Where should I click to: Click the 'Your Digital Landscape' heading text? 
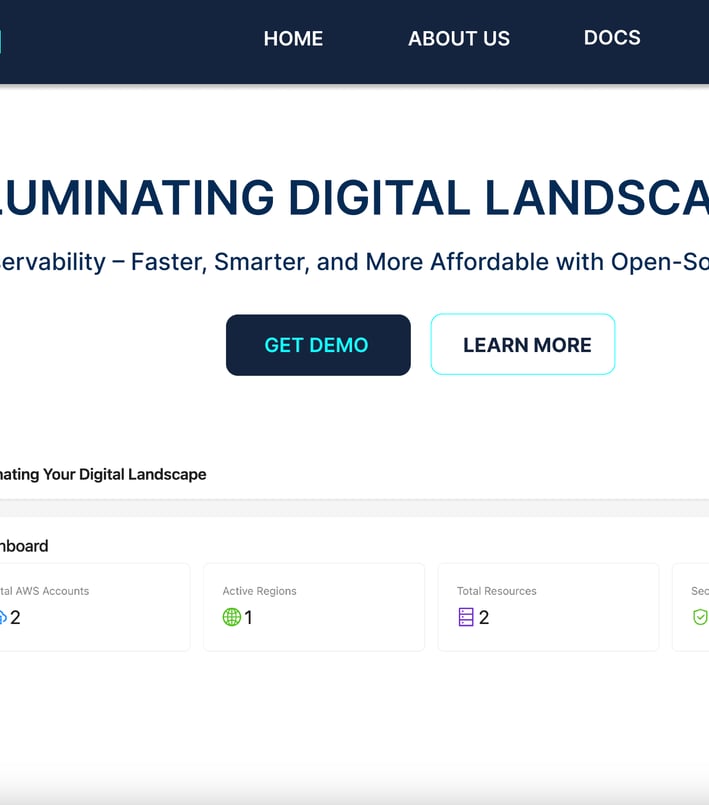coord(125,474)
